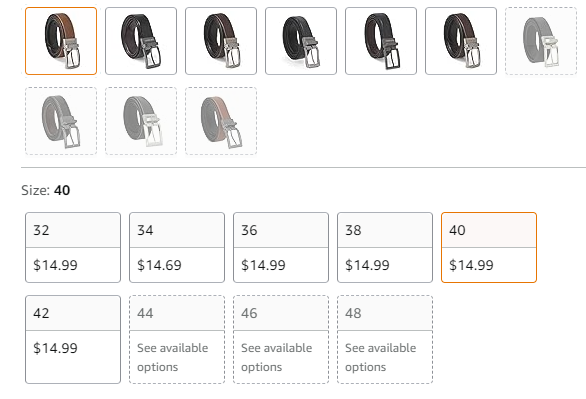Viewport: 586px width, 399px height.
Task: Click the Size: 40 label text
Action: click(x=46, y=190)
